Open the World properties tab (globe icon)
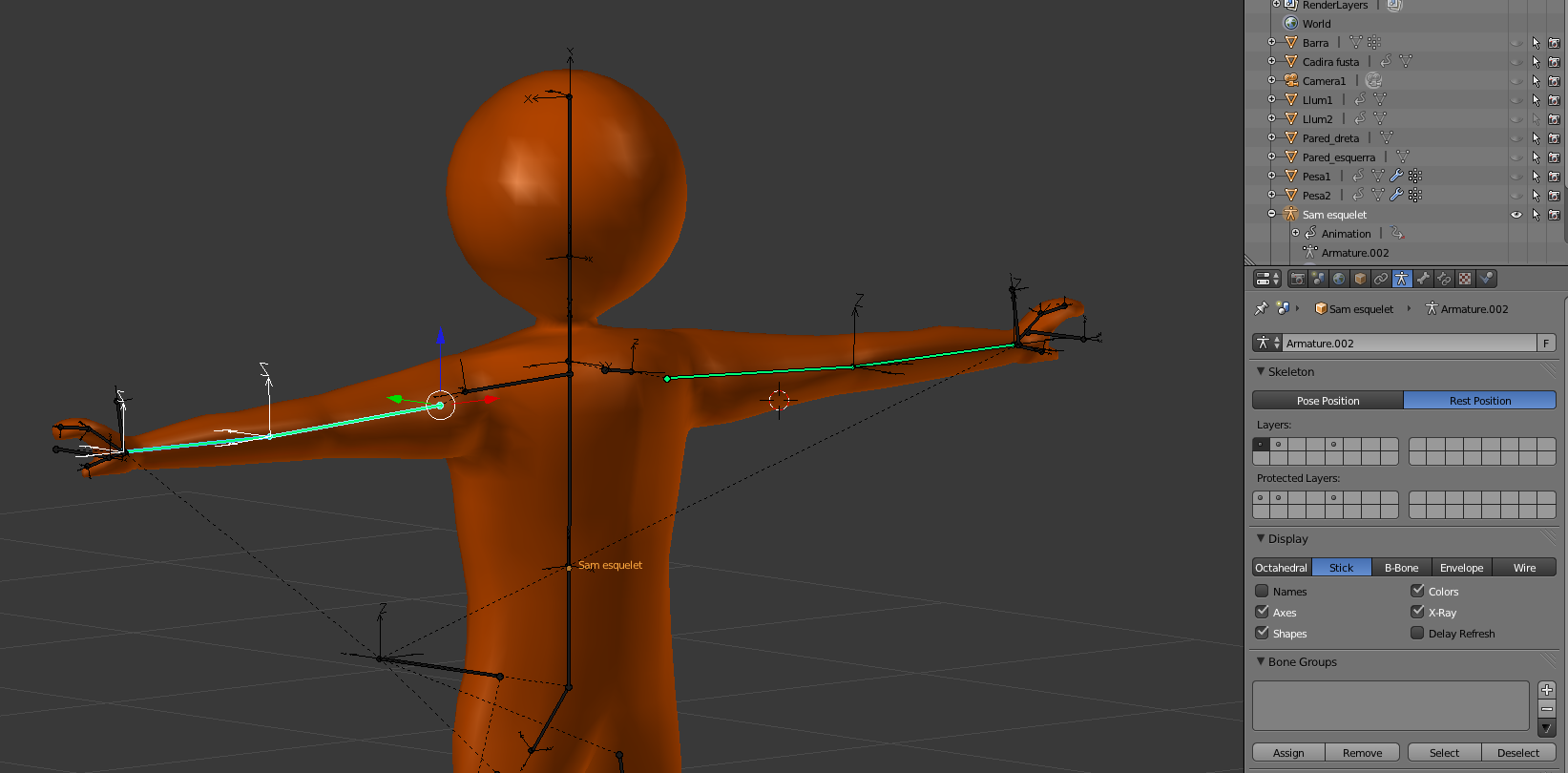This screenshot has height=773, width=1568. (1339, 279)
